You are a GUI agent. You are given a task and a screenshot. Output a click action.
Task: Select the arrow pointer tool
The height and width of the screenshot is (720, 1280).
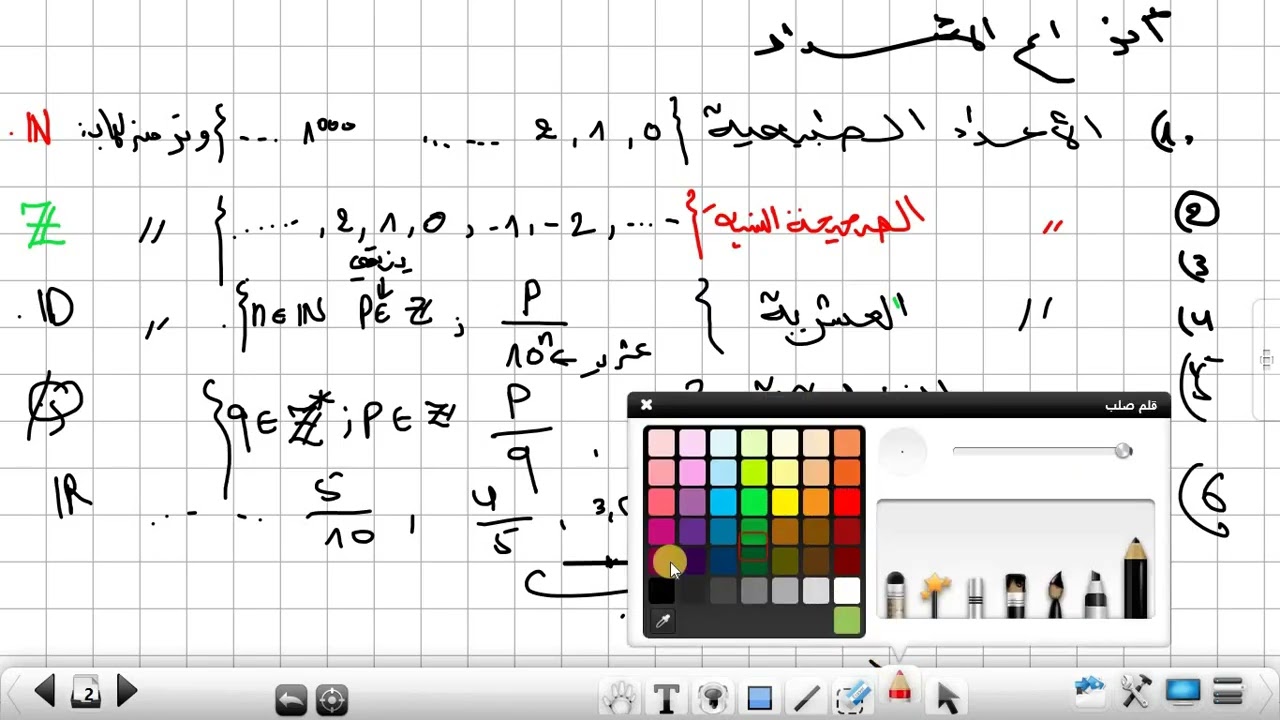tap(947, 696)
